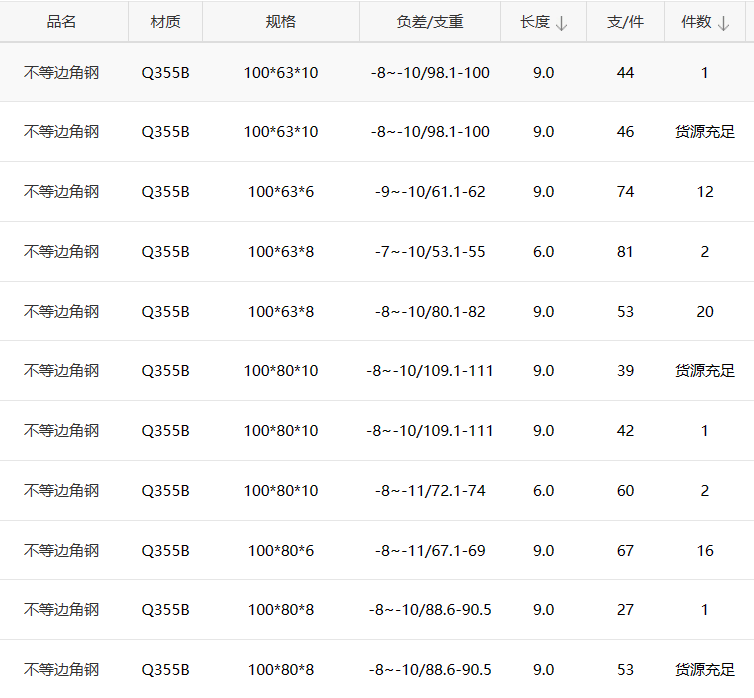The image size is (754, 698).
Task: Select the -7~-10/53.1-55 weight cell
Action: pos(429,252)
